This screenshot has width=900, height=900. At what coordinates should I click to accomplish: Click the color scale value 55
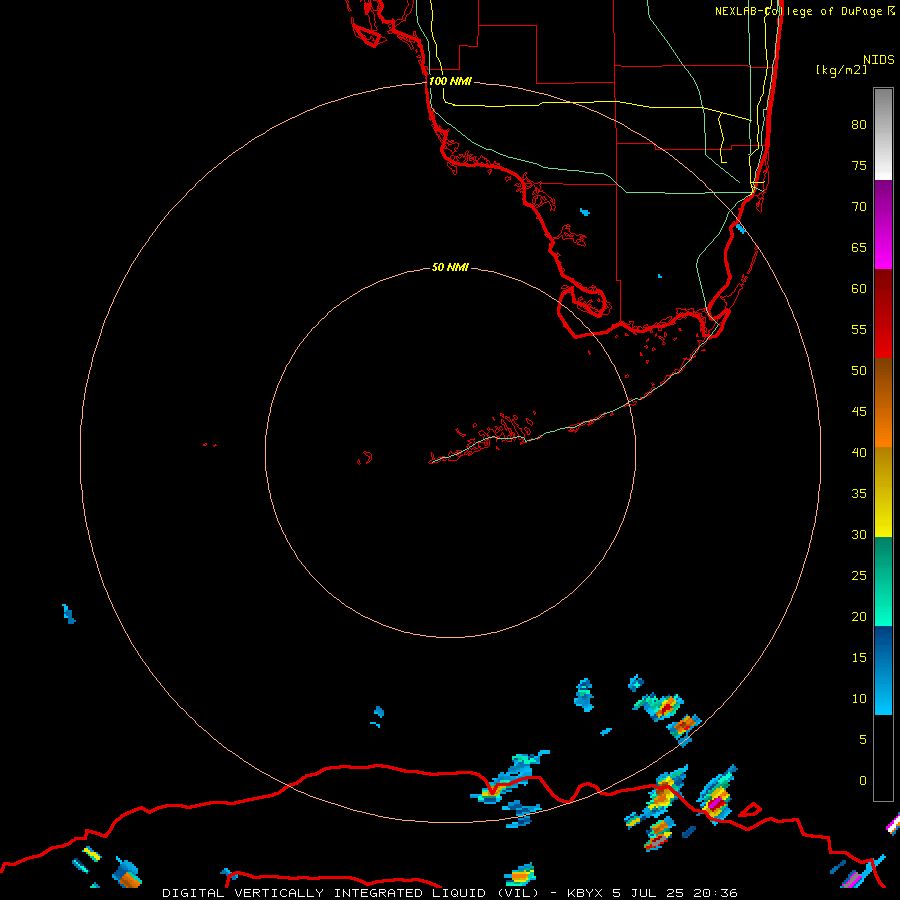tap(859, 329)
